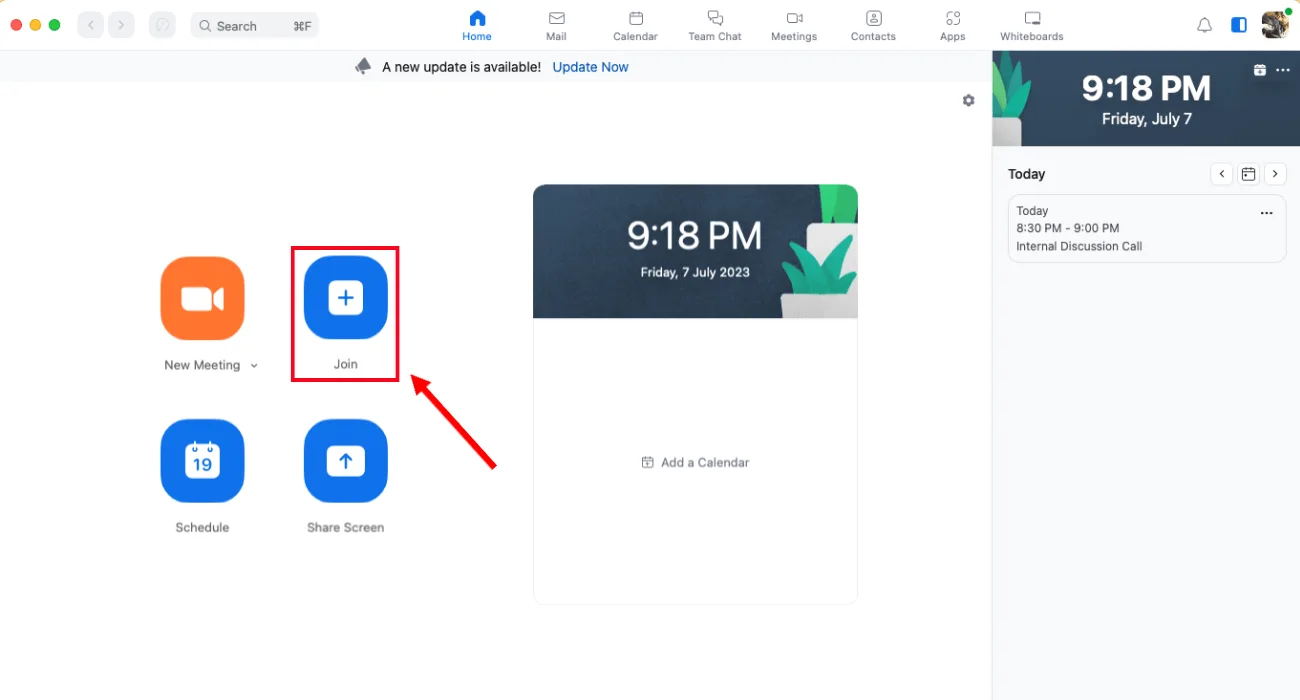Switch to the Home tab

476,25
